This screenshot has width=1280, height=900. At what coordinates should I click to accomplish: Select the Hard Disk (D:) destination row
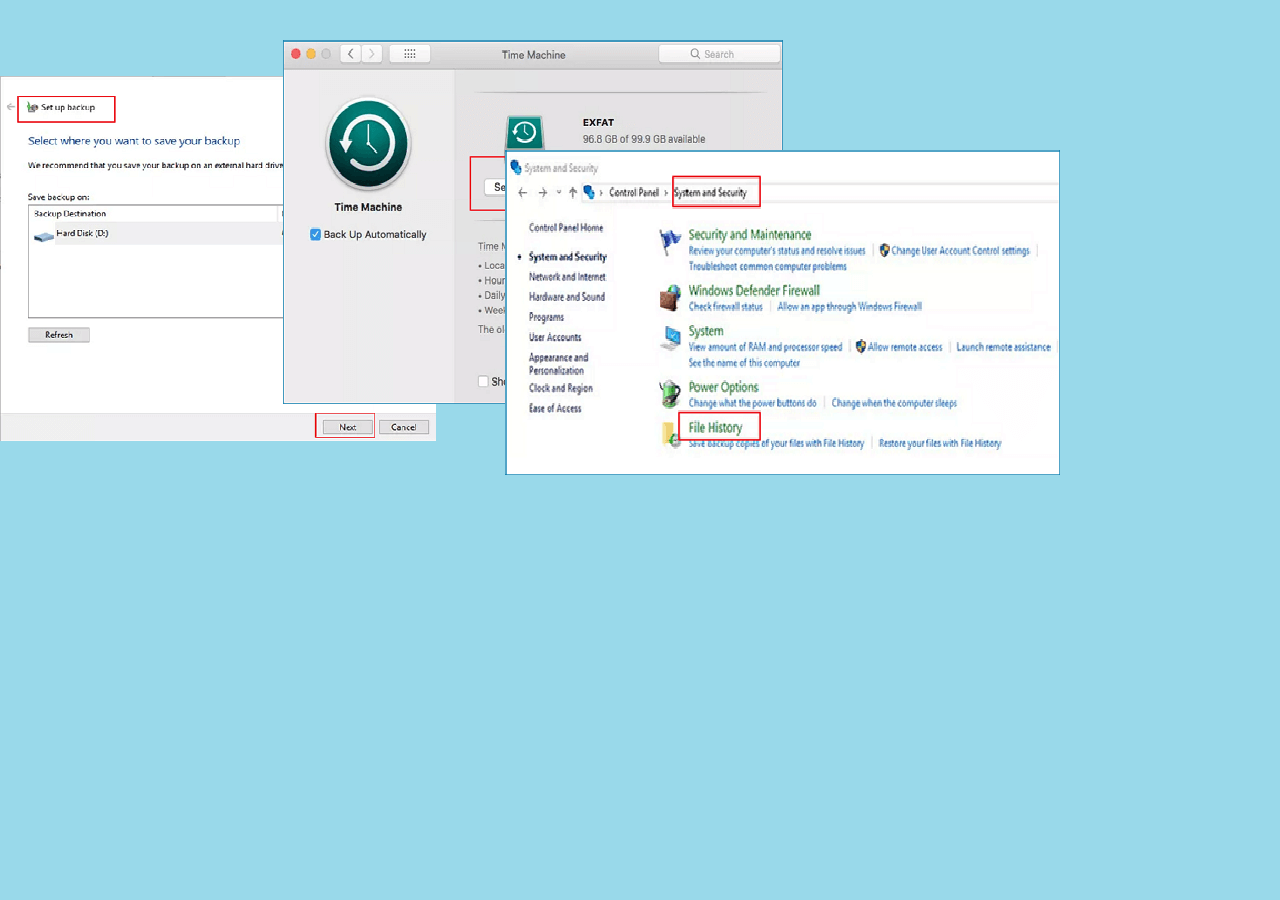158,234
